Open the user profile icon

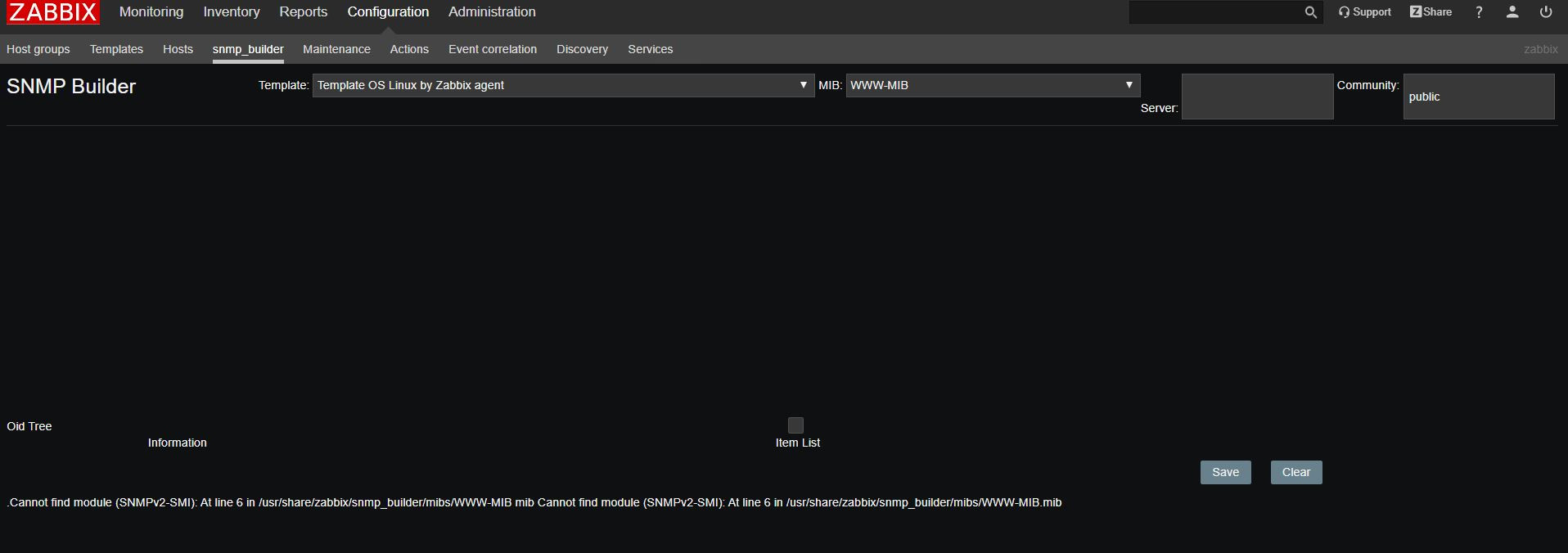[1512, 12]
